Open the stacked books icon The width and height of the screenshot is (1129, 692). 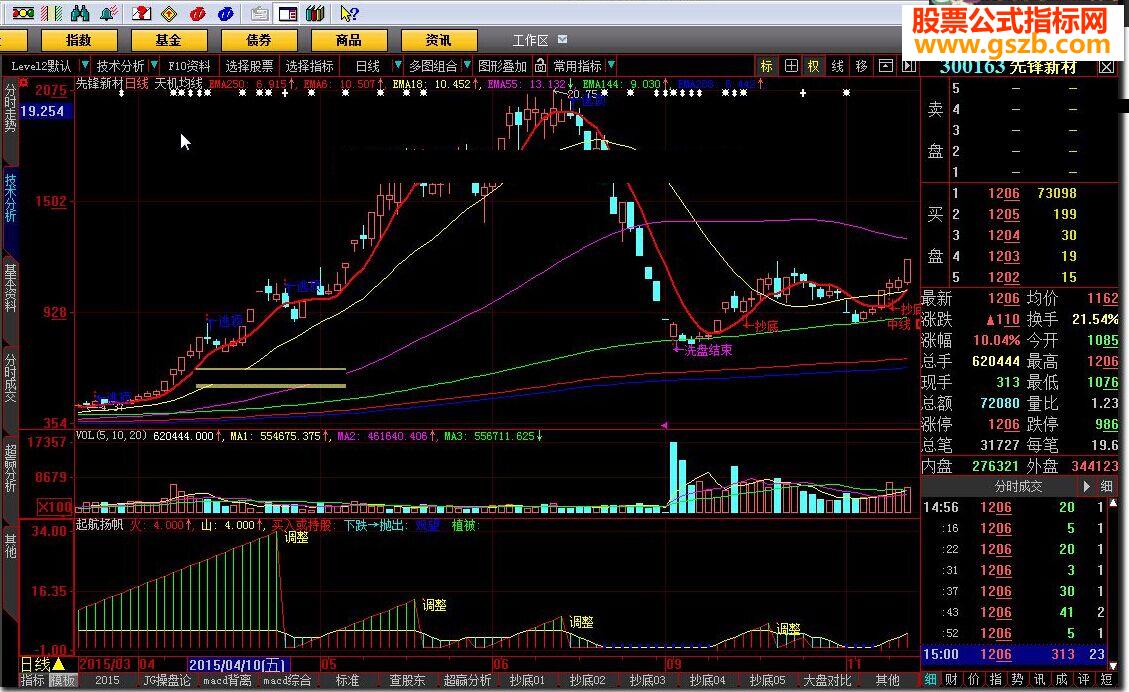pyautogui.click(x=316, y=14)
